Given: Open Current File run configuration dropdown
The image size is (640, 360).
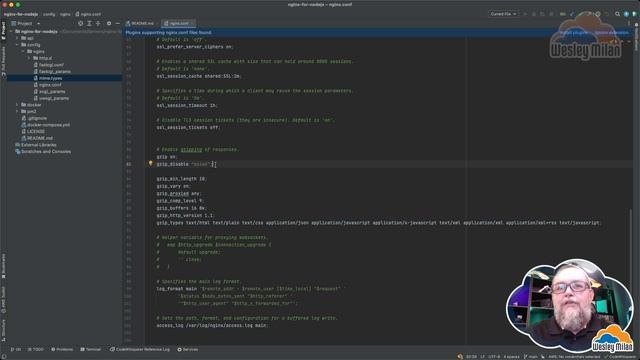Looking at the screenshot, I should 503,14.
